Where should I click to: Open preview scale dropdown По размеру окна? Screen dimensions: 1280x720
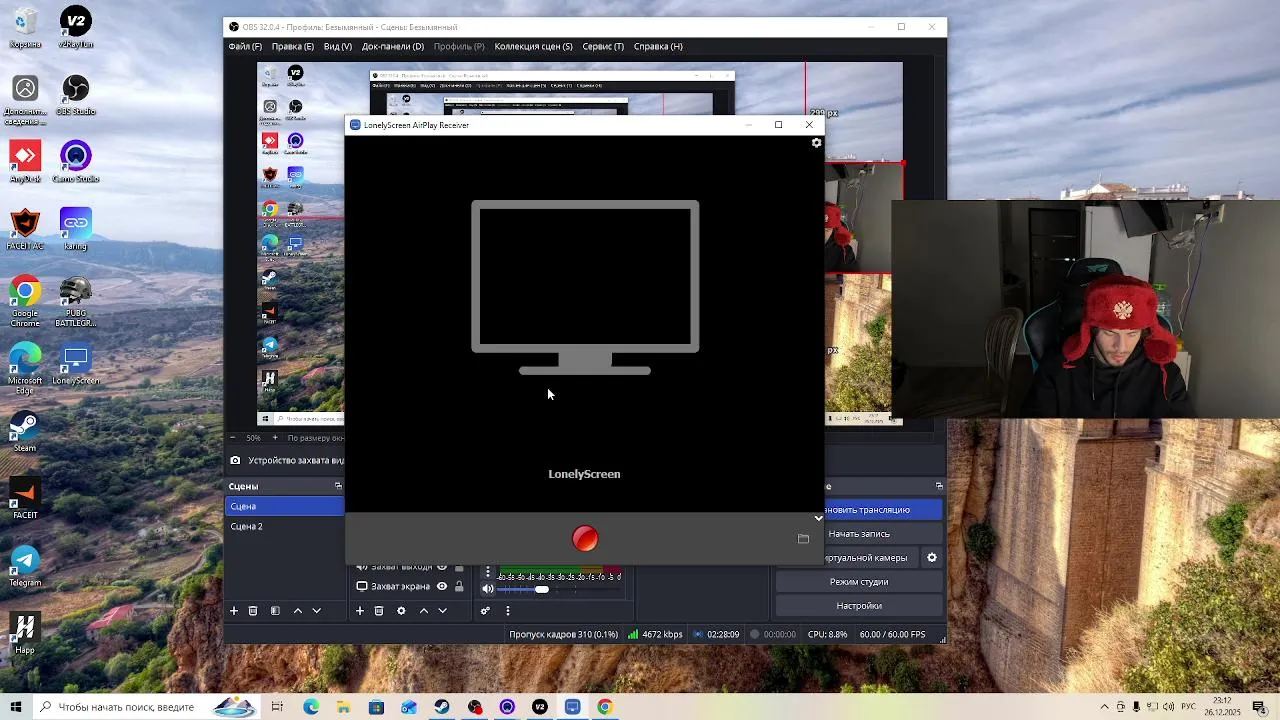coord(314,438)
